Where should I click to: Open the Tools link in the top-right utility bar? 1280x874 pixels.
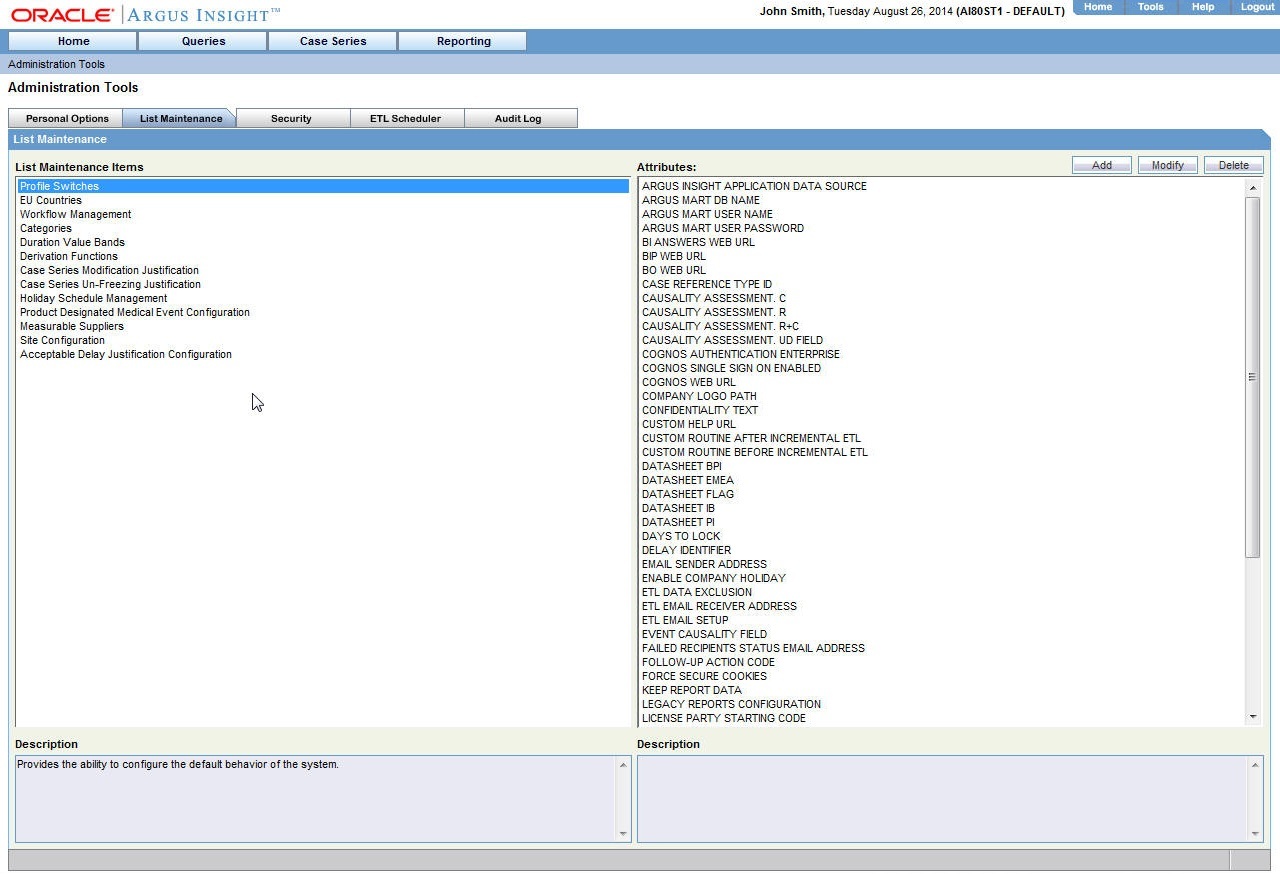tap(1150, 7)
